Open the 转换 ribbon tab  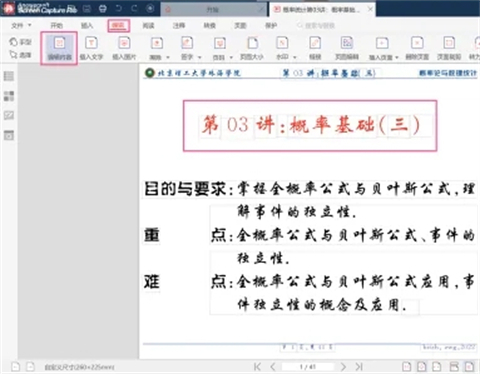[x=210, y=25]
